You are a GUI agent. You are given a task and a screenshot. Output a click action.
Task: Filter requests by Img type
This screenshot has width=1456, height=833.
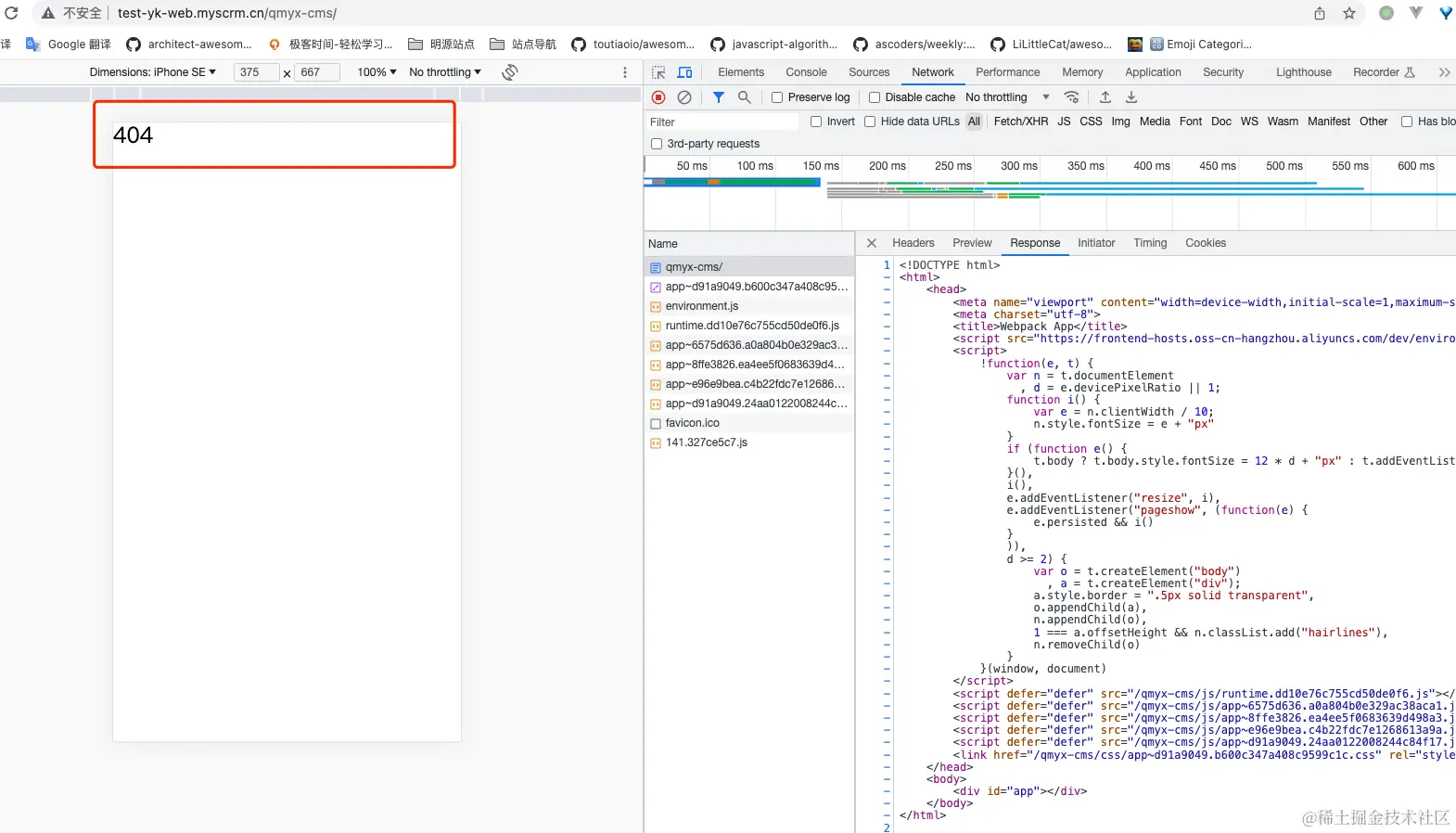1121,122
